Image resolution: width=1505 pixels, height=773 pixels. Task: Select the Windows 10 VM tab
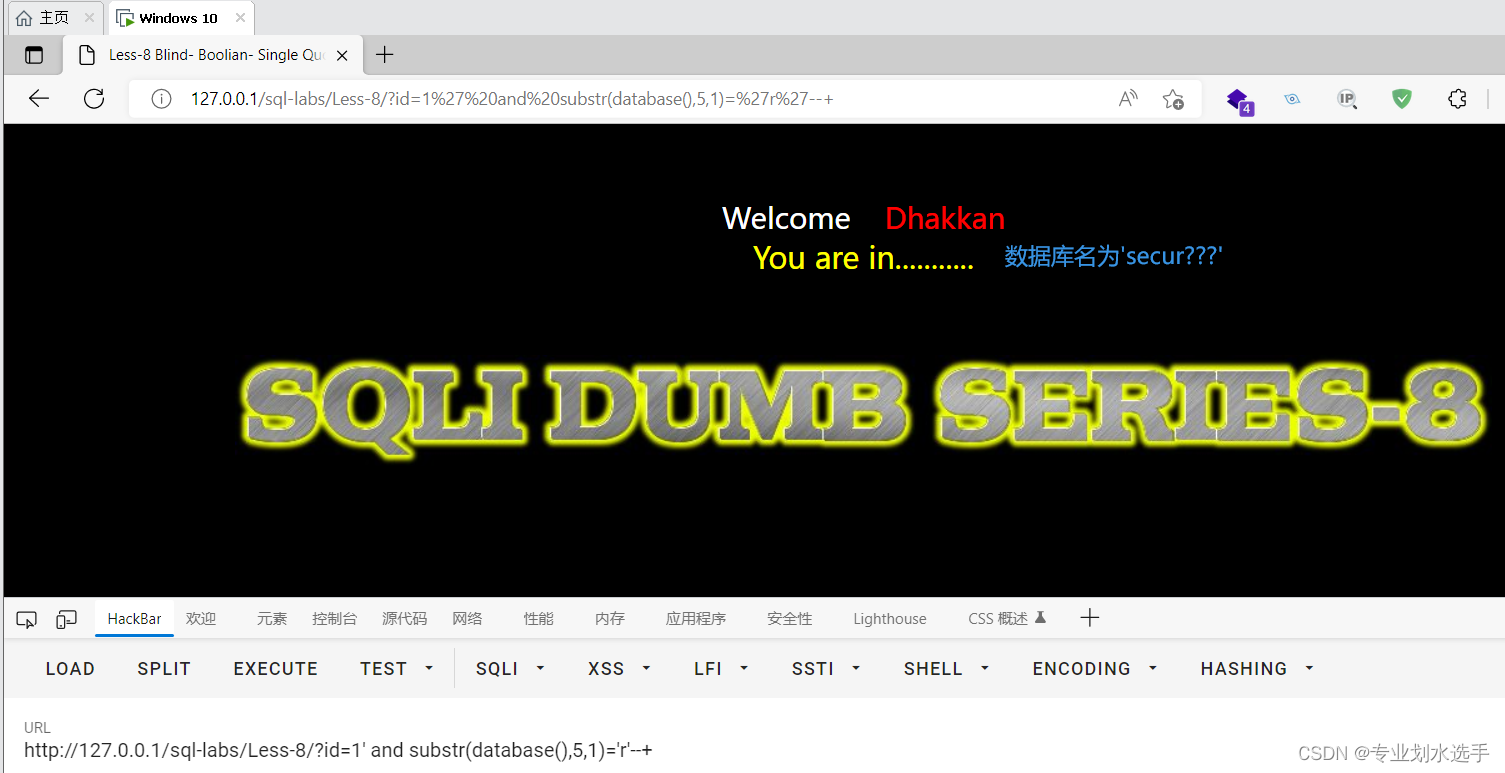point(179,18)
